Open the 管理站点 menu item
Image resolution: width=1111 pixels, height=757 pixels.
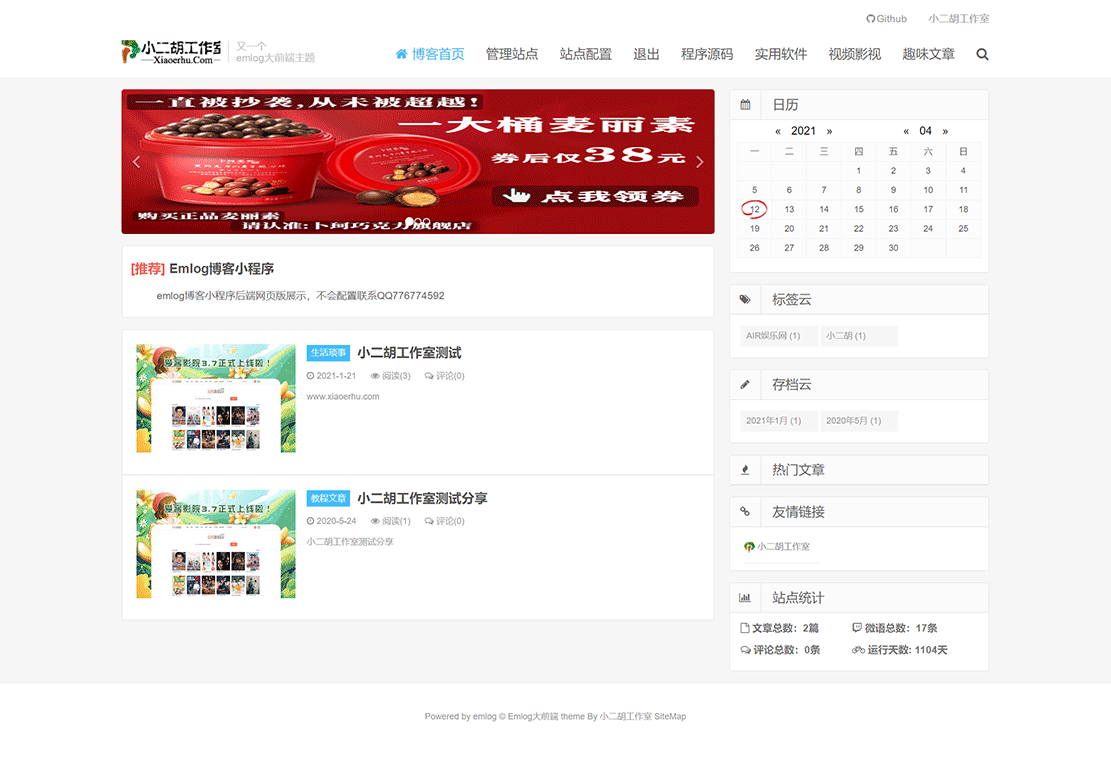[x=511, y=55]
